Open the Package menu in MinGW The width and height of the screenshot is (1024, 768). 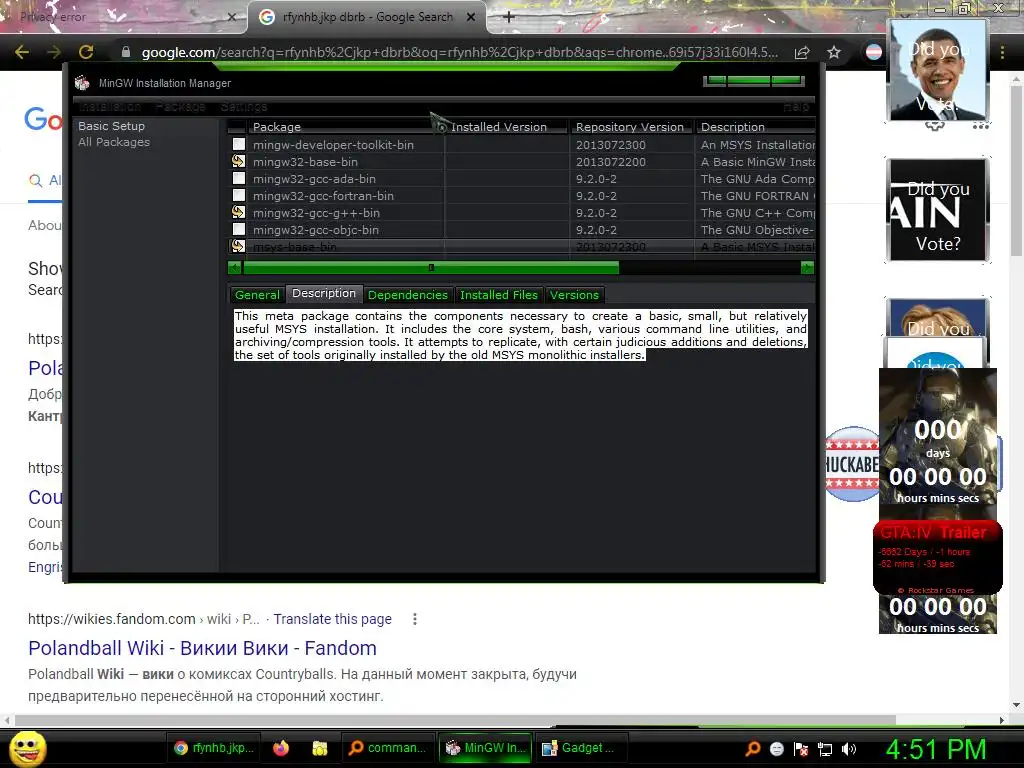click(180, 106)
